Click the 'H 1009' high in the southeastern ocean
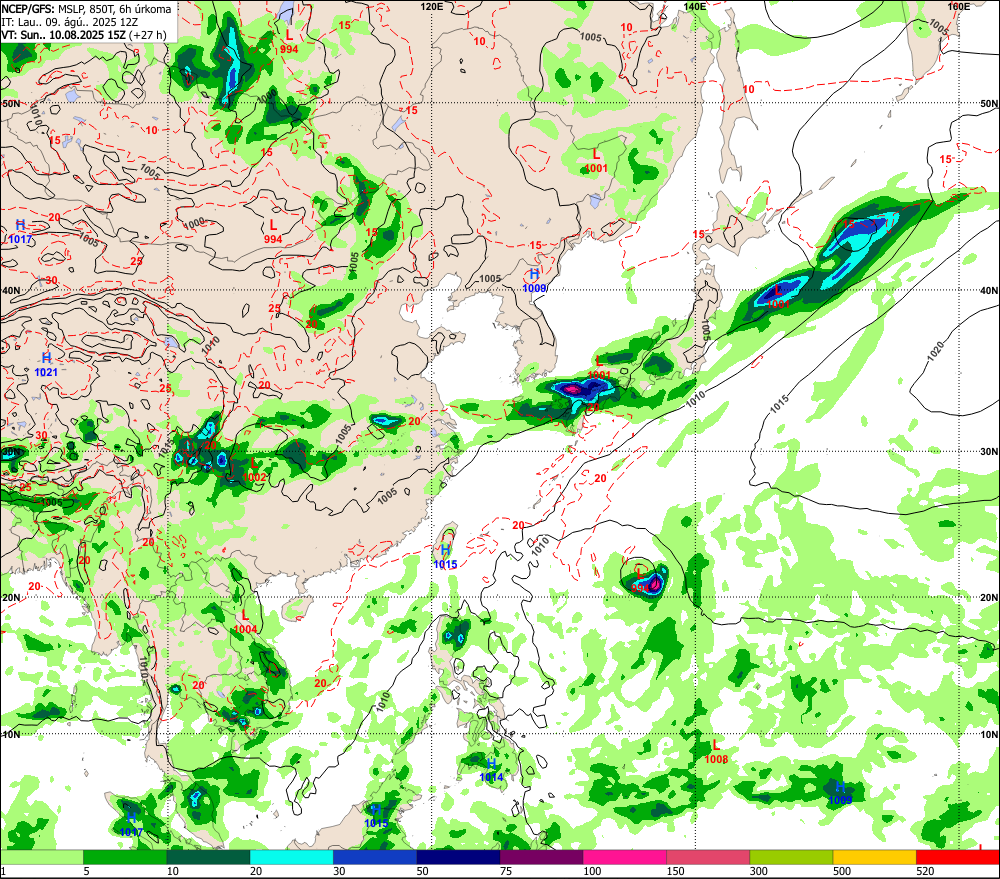Image resolution: width=1000 pixels, height=879 pixels. pos(840,793)
